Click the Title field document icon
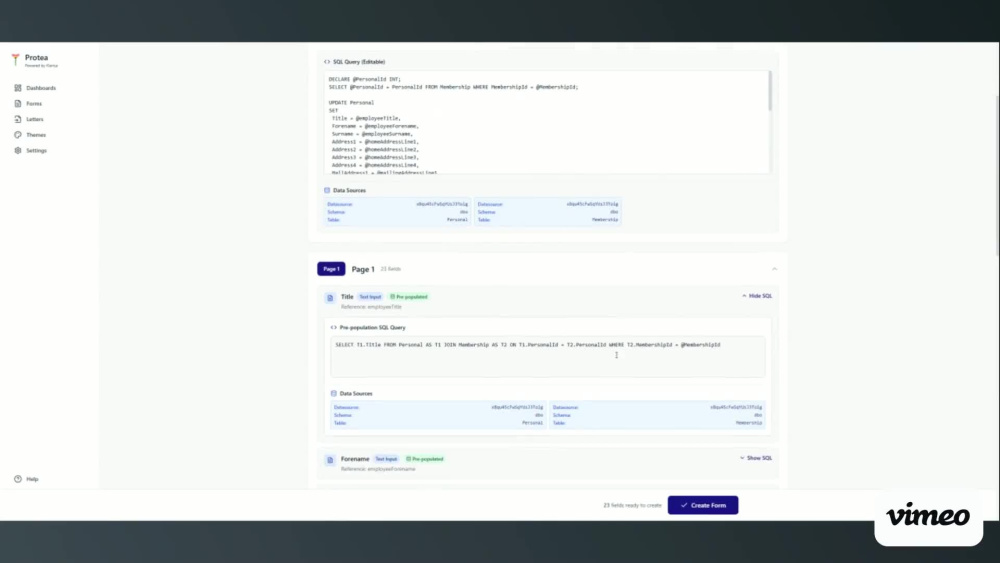Screen dimensions: 1000x563 pos(330,298)
